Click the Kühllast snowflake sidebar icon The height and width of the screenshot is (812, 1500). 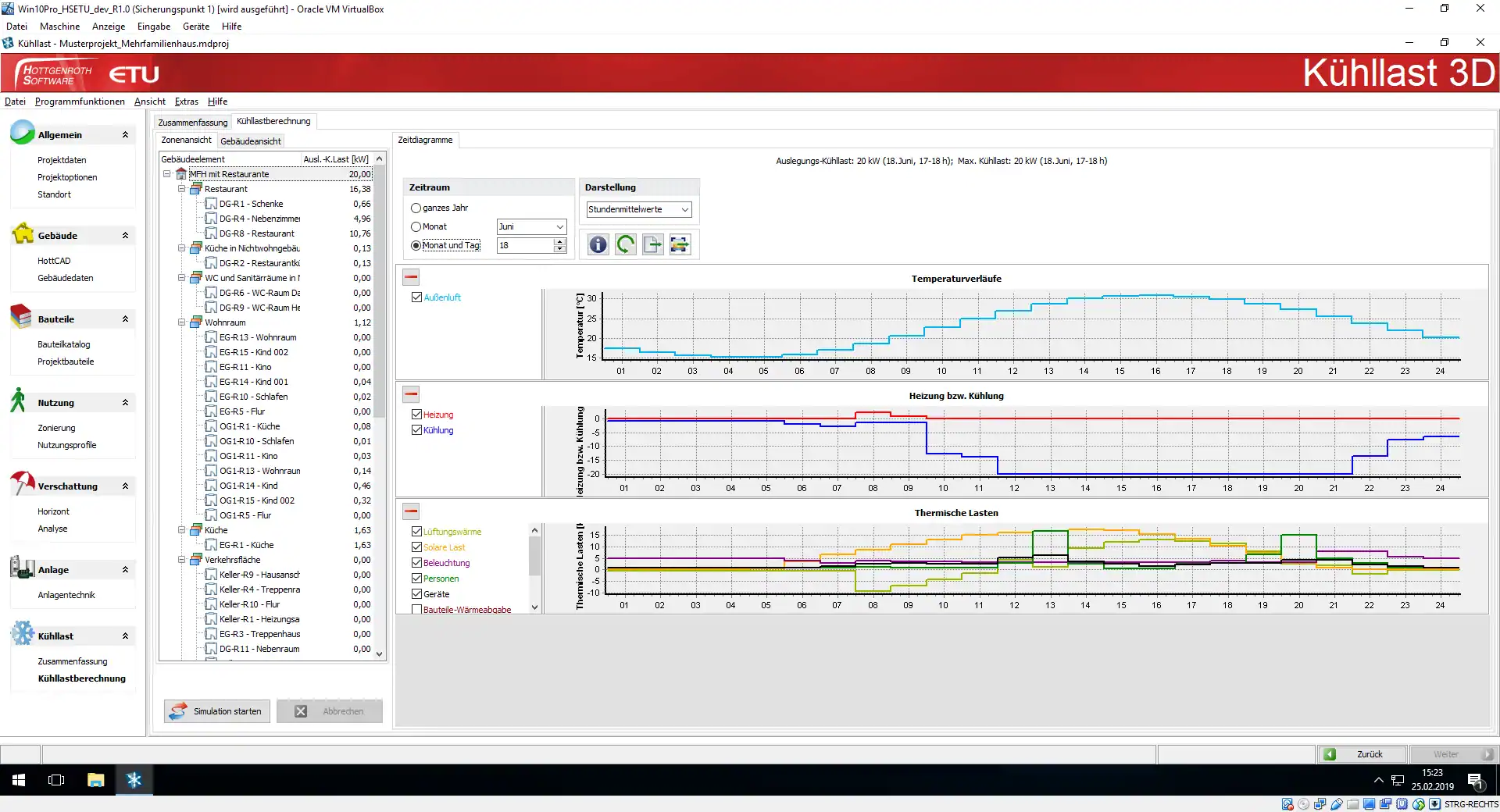point(23,633)
